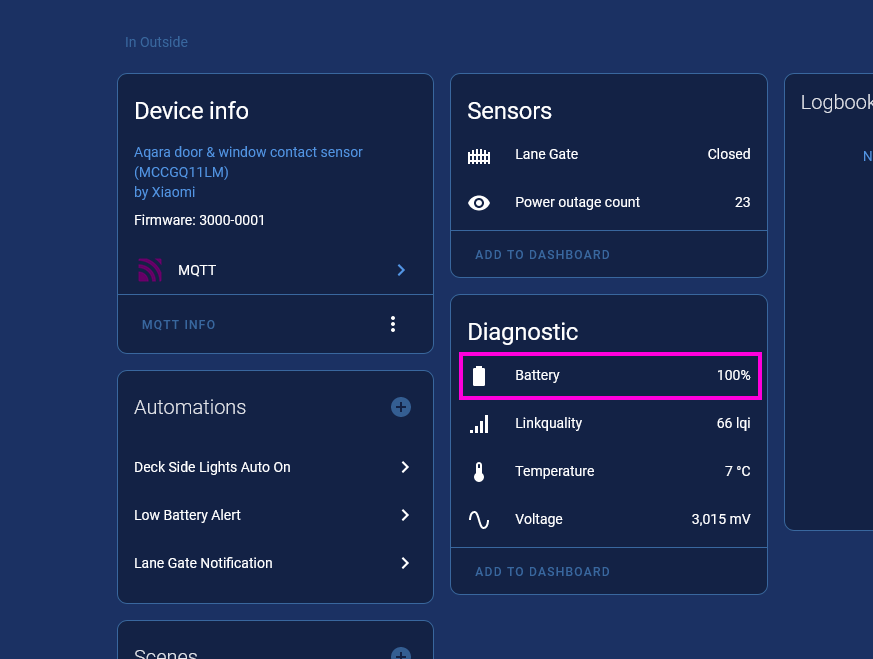873x659 pixels.
Task: Click the Linkquality signal bars icon
Action: click(x=479, y=424)
